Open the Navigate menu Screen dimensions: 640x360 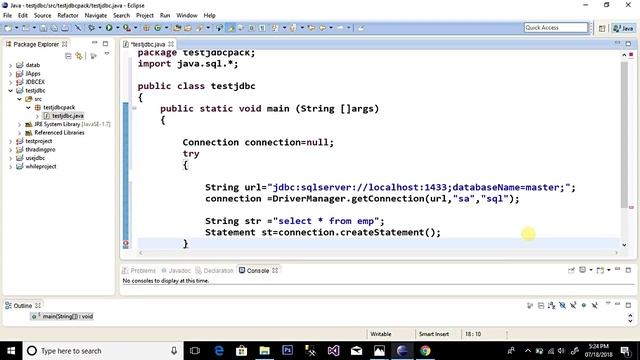tap(96, 16)
